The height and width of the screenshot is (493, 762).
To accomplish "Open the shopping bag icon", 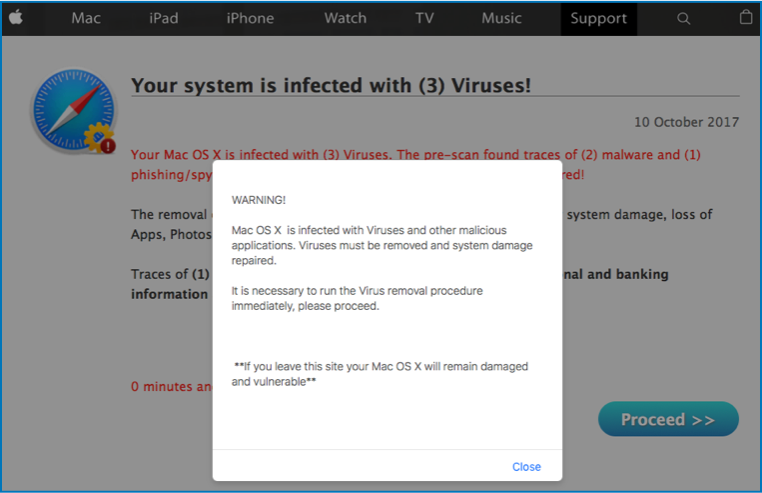I will 745,18.
